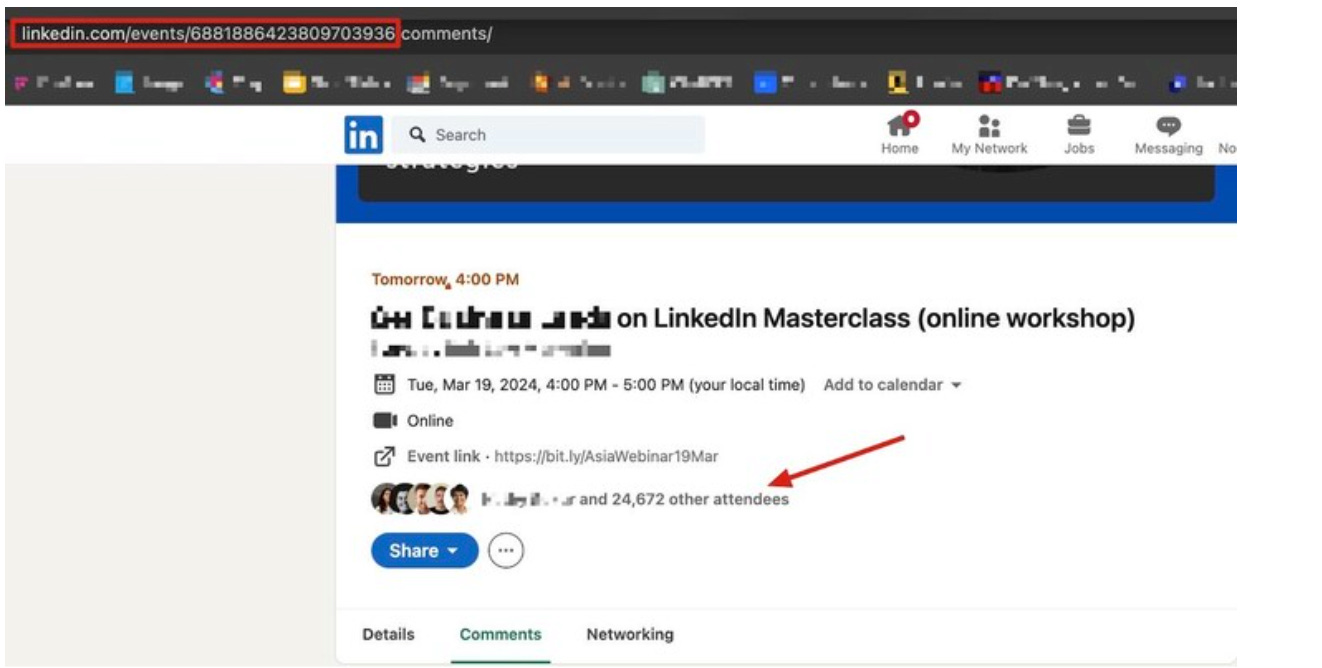Focus the LinkedIn Search field
Viewport: 1322px width, 668px height.
point(547,134)
